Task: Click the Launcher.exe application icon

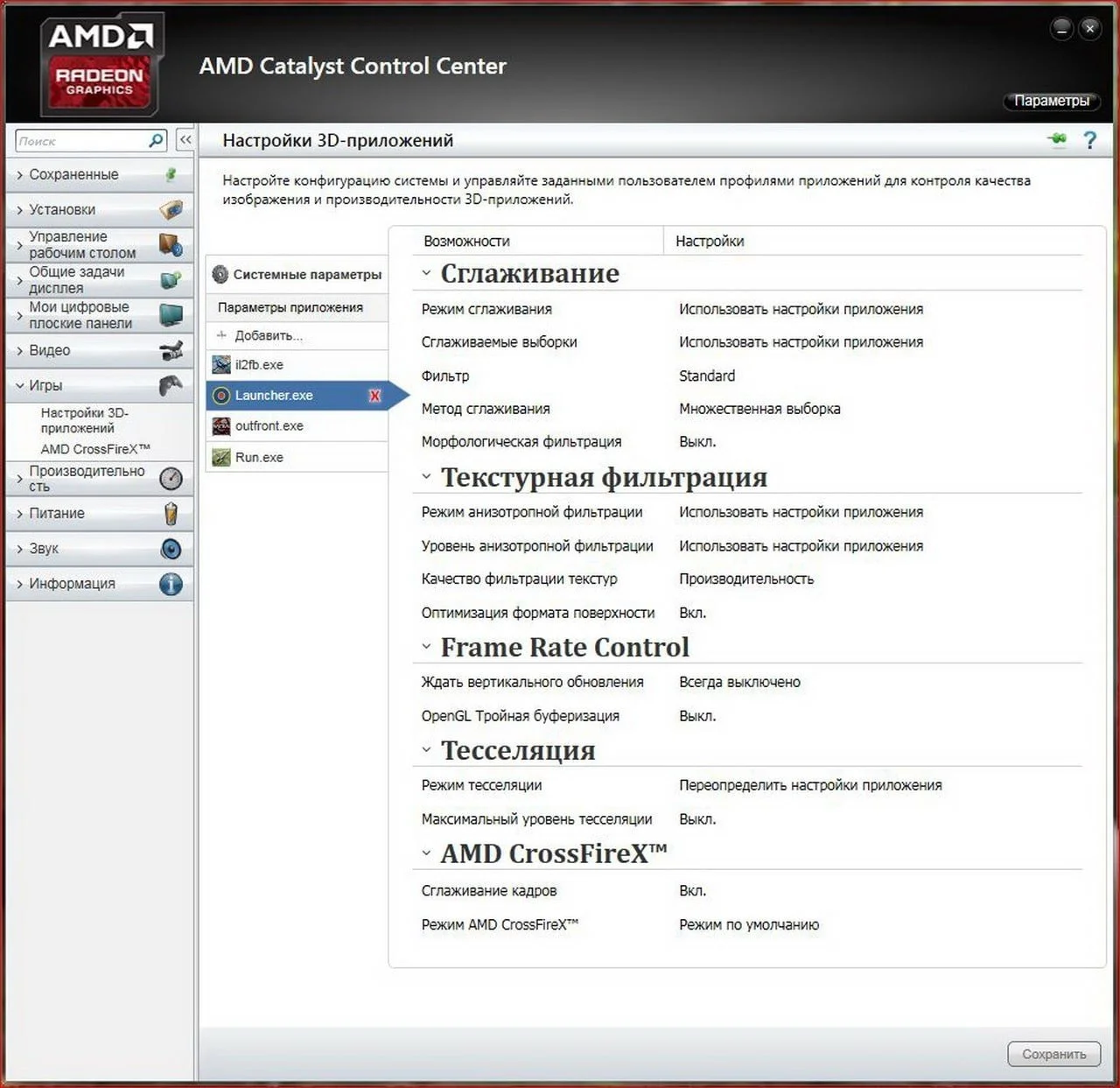Action: [x=221, y=396]
